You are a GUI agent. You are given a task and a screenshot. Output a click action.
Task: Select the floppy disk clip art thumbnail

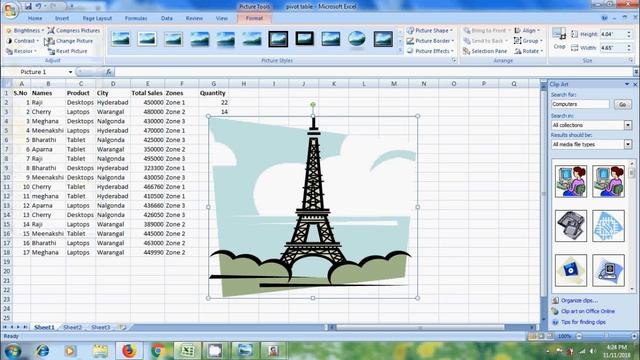coord(571,270)
